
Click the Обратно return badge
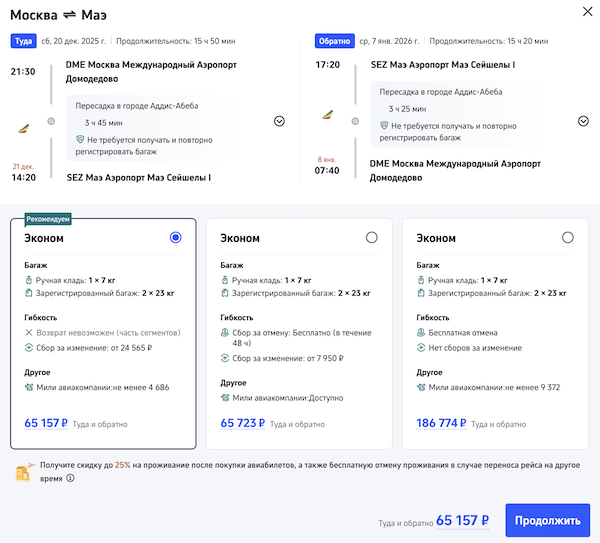tap(333, 41)
